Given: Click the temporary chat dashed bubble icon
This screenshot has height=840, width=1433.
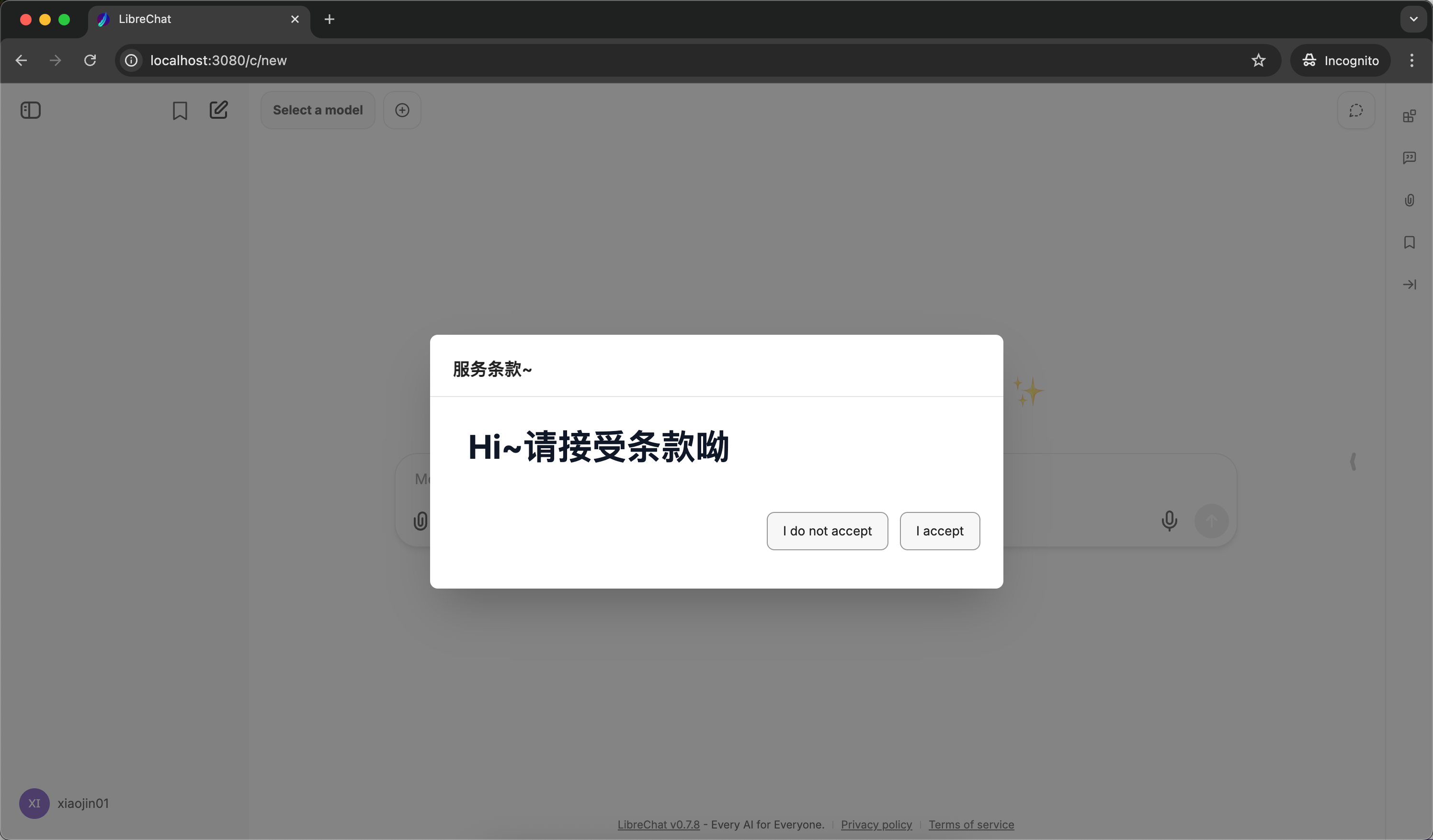Looking at the screenshot, I should click(1356, 110).
